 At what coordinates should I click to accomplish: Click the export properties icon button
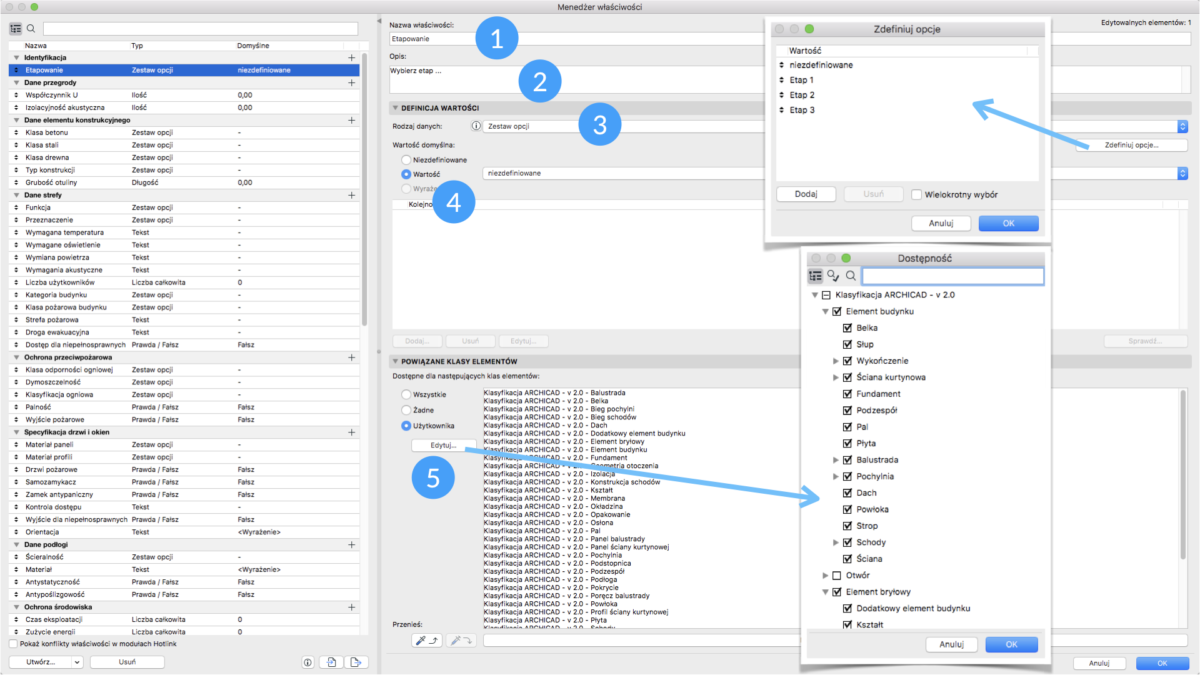(356, 662)
